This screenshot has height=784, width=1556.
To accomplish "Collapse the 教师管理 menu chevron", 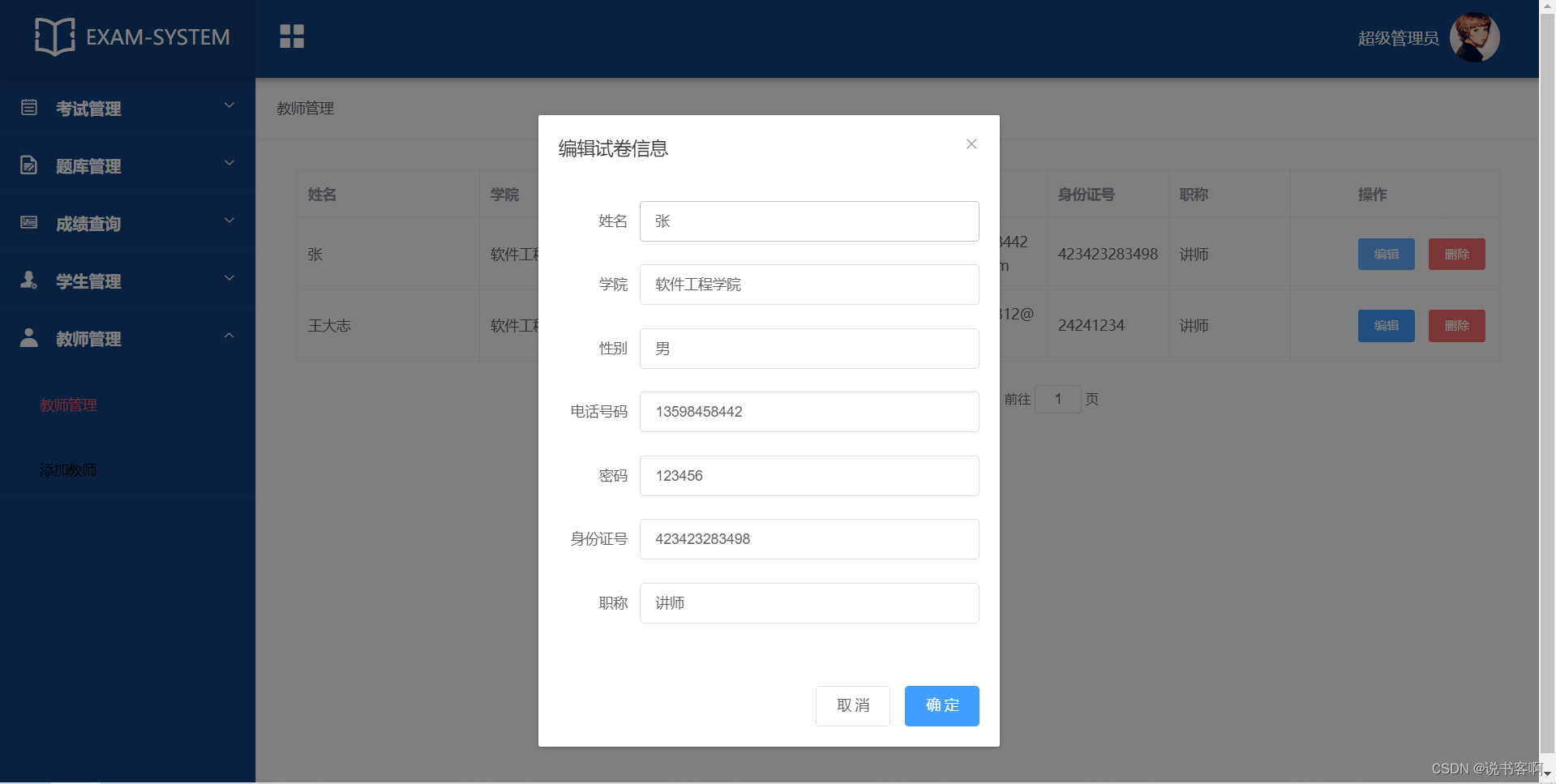I will pos(229,336).
